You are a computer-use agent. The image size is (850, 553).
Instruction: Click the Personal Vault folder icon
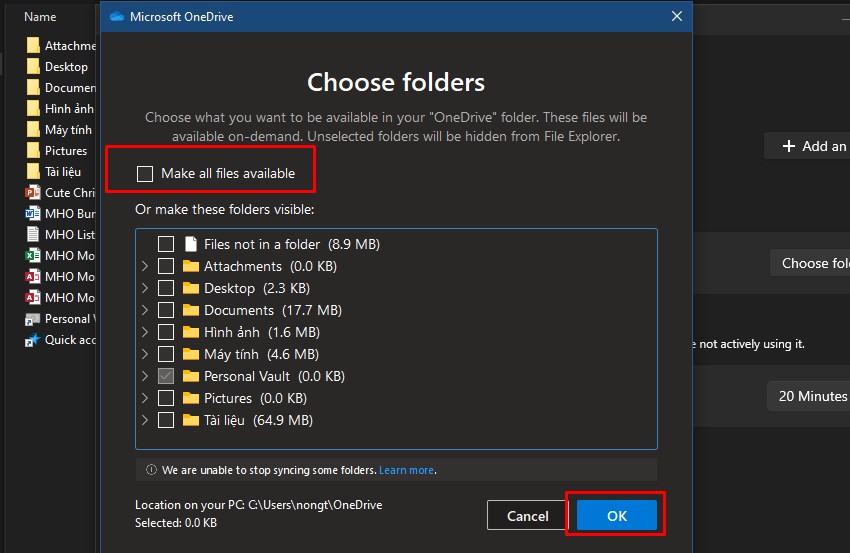191,376
